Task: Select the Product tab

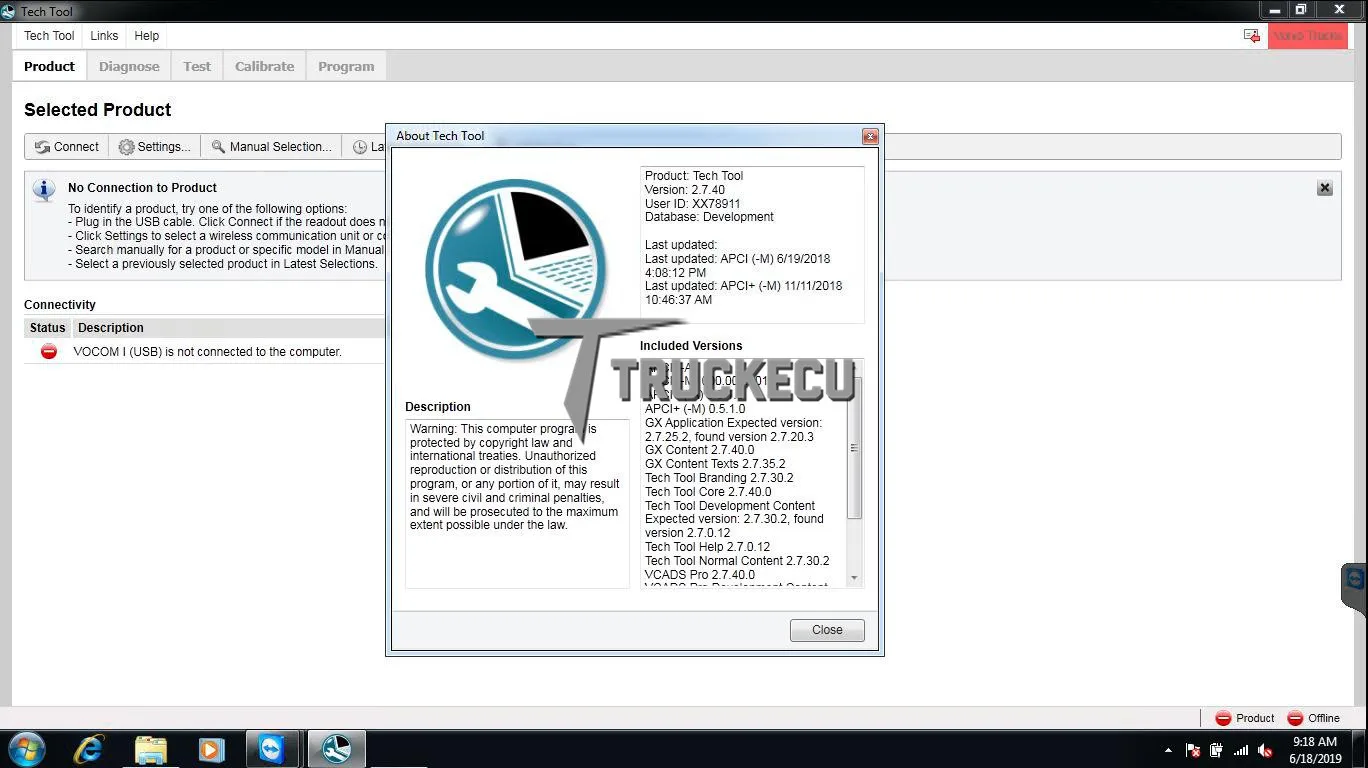Action: click(x=49, y=66)
